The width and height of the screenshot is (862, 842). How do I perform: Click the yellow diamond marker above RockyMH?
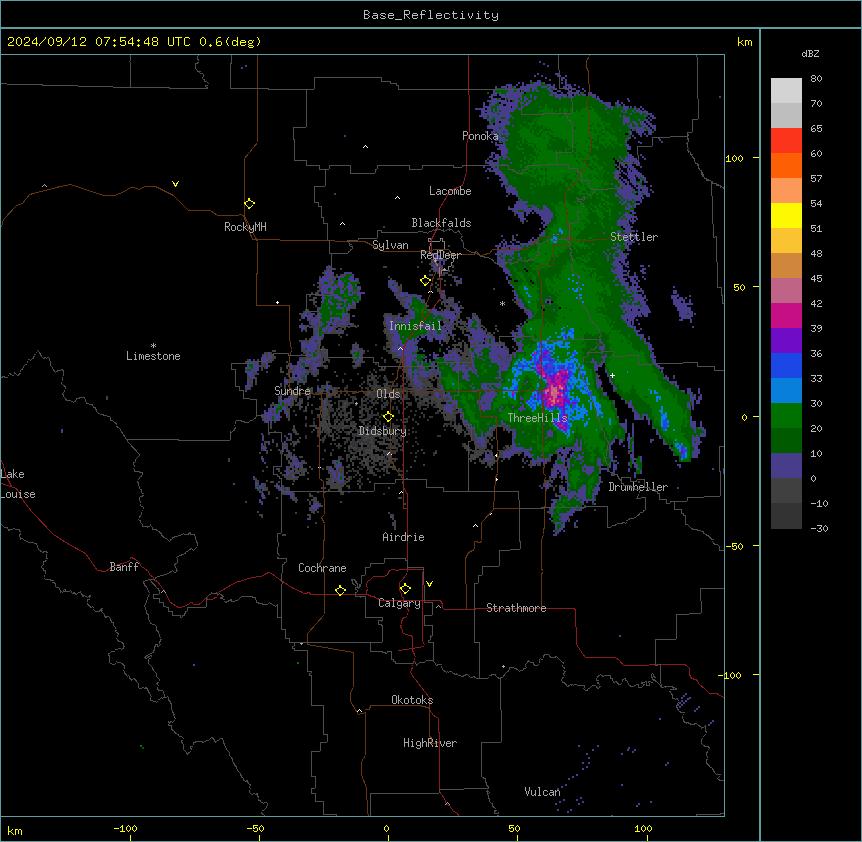pyautogui.click(x=249, y=204)
